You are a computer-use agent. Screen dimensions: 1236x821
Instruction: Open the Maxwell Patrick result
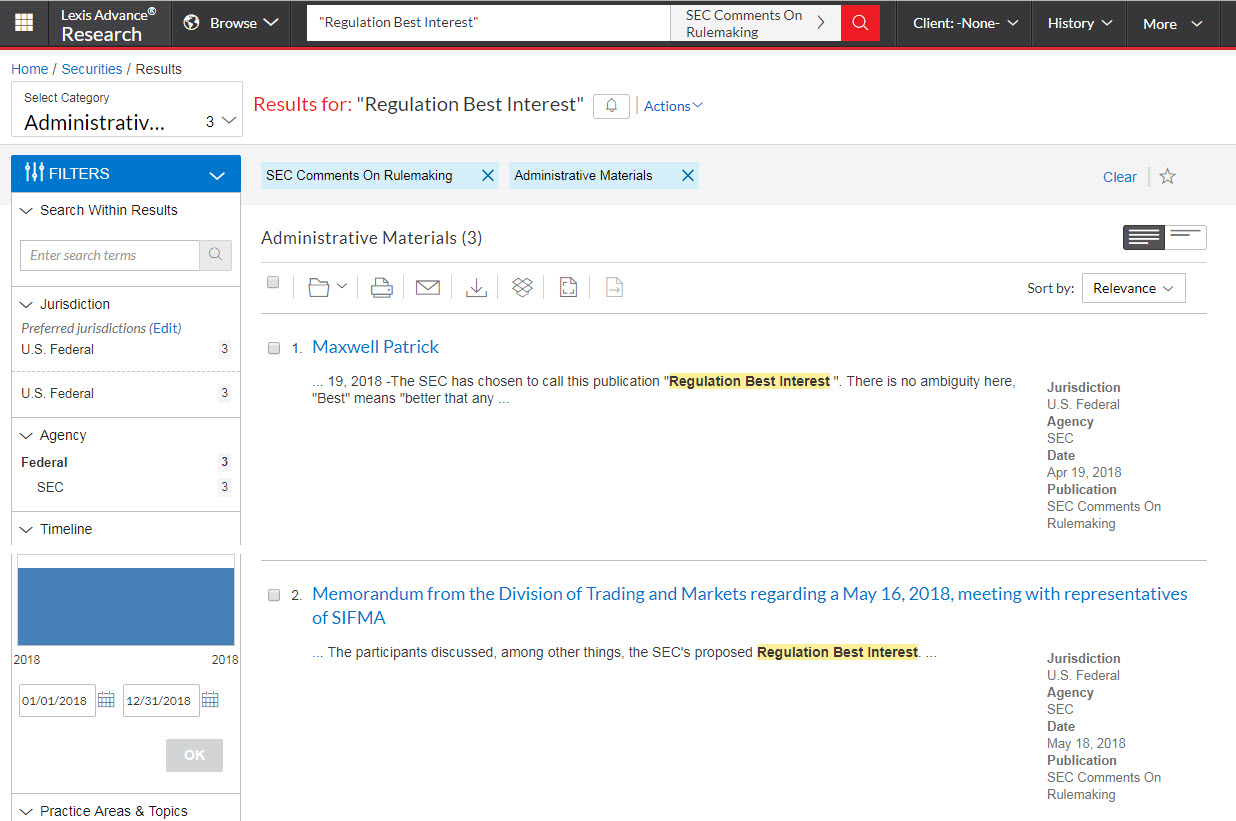pos(375,347)
